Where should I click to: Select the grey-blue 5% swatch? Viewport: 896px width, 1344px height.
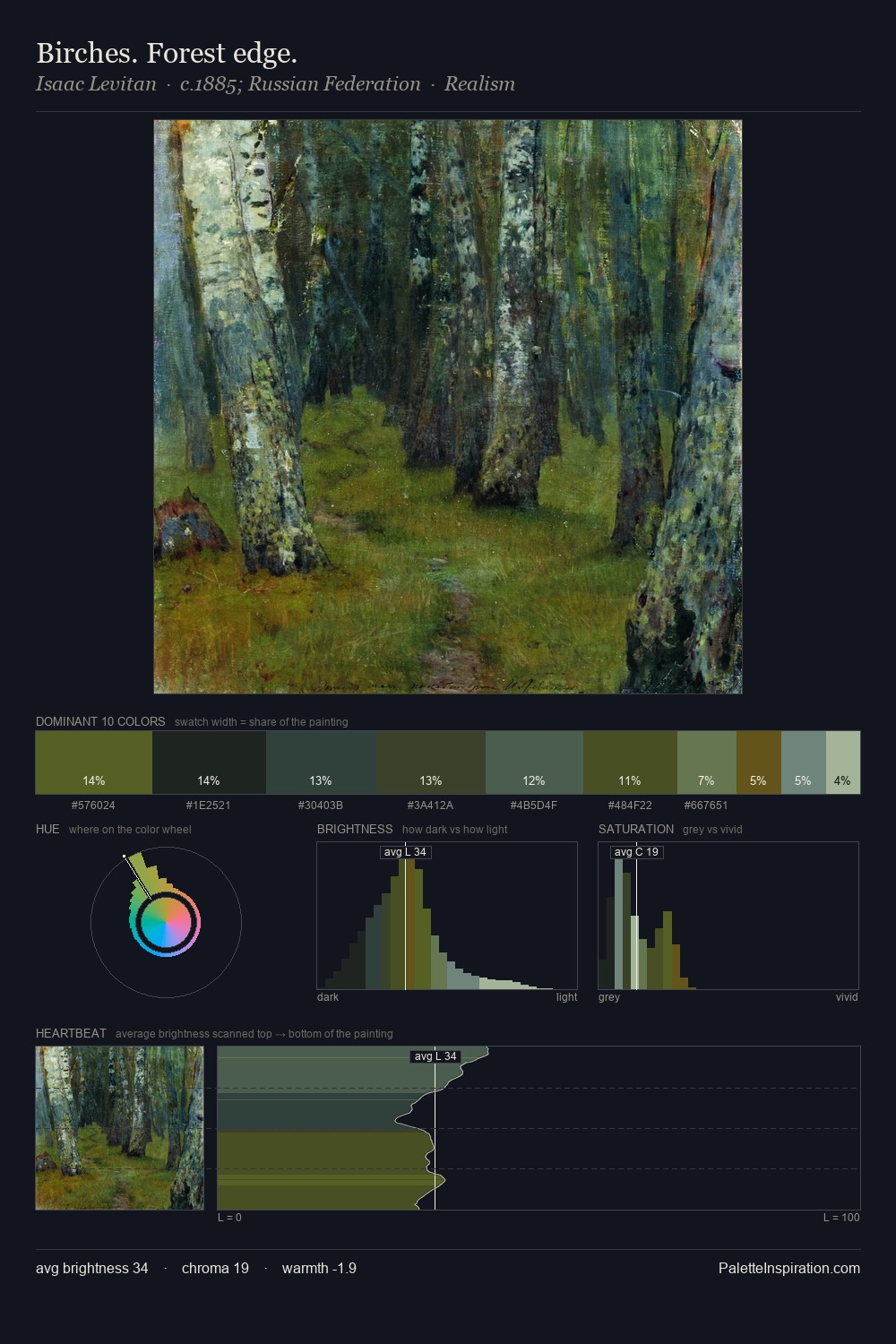click(804, 762)
